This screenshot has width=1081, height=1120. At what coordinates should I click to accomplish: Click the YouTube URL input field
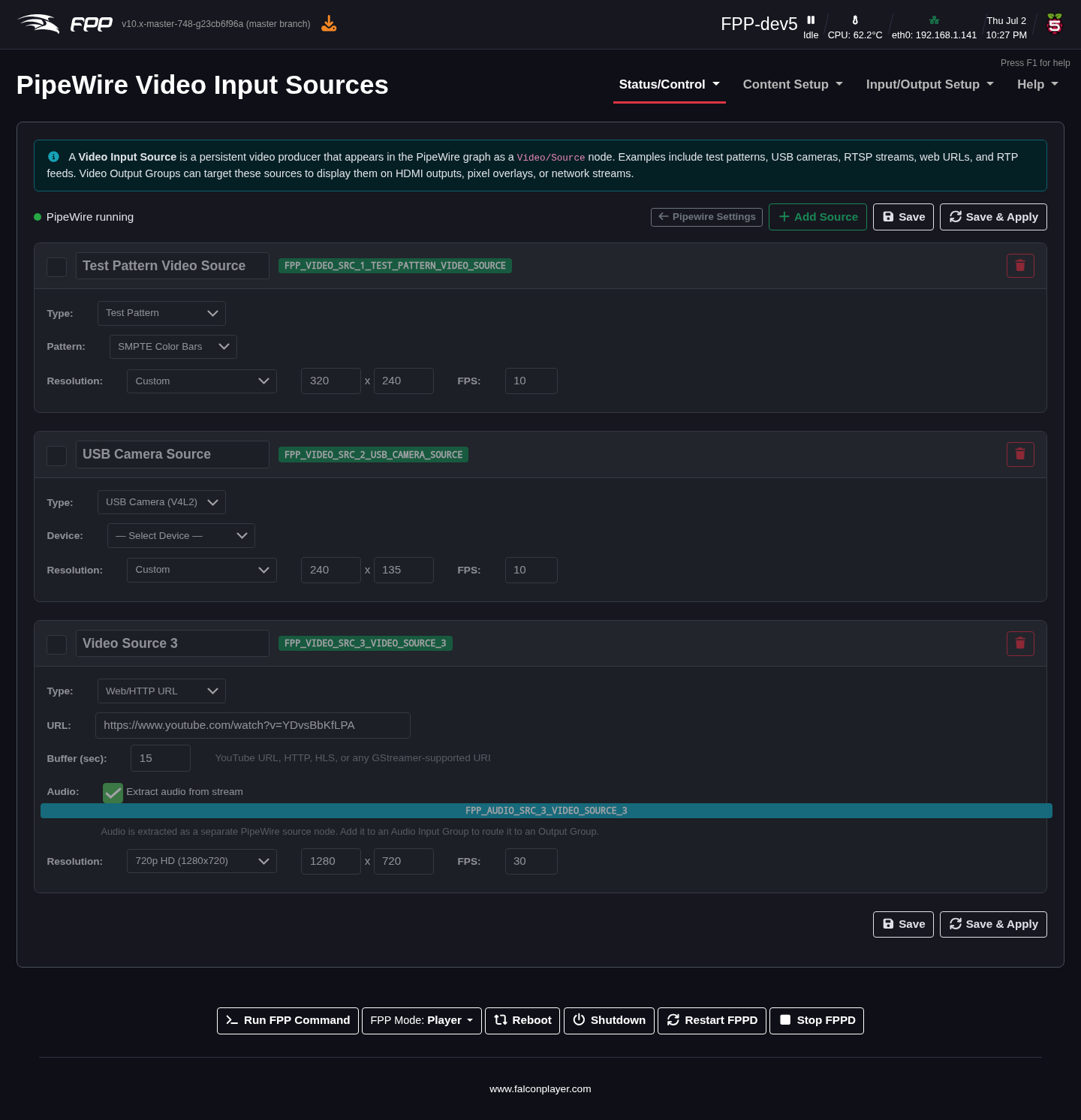tap(253, 725)
